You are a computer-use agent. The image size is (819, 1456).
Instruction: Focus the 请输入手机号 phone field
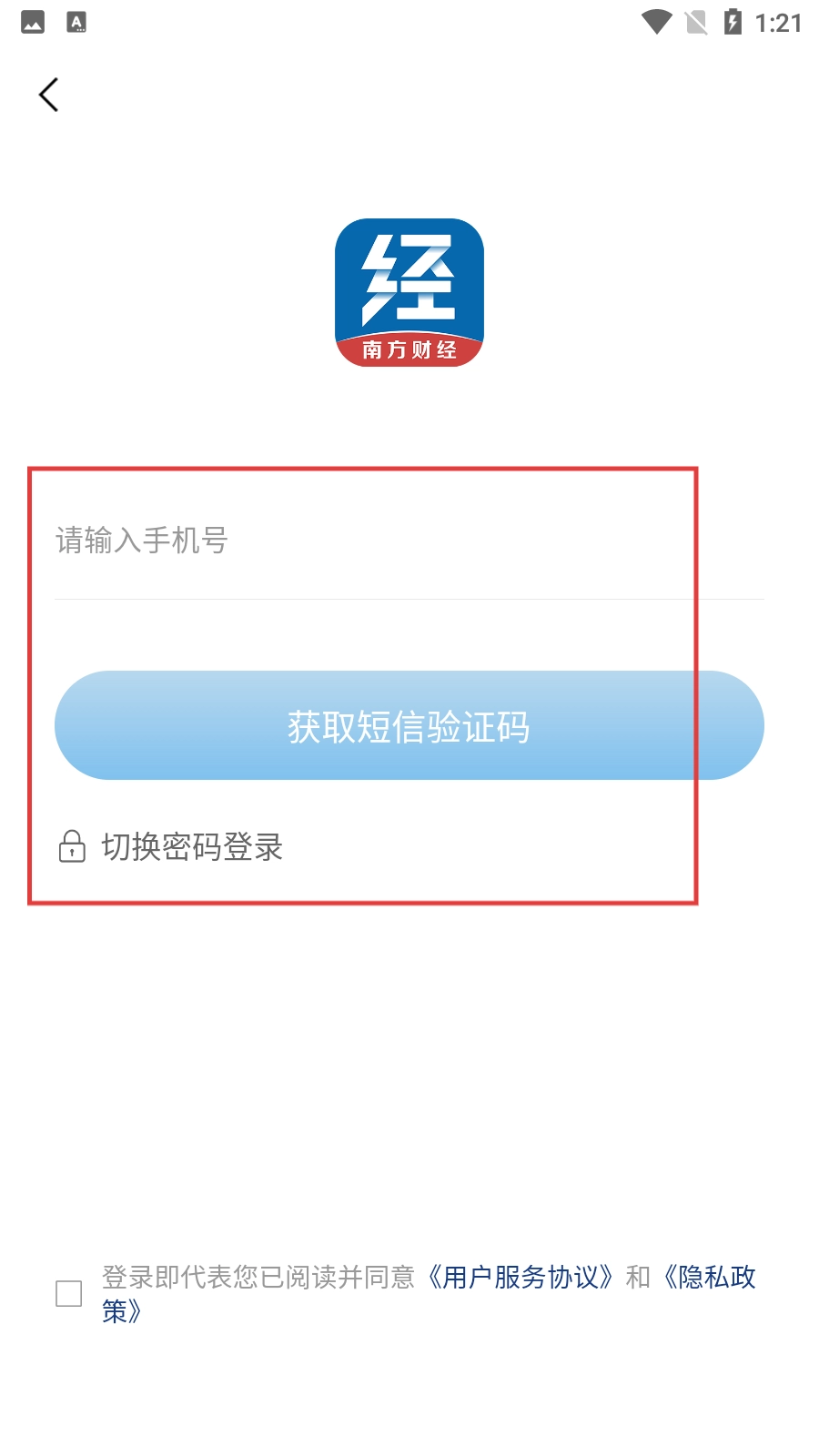pyautogui.click(x=409, y=541)
